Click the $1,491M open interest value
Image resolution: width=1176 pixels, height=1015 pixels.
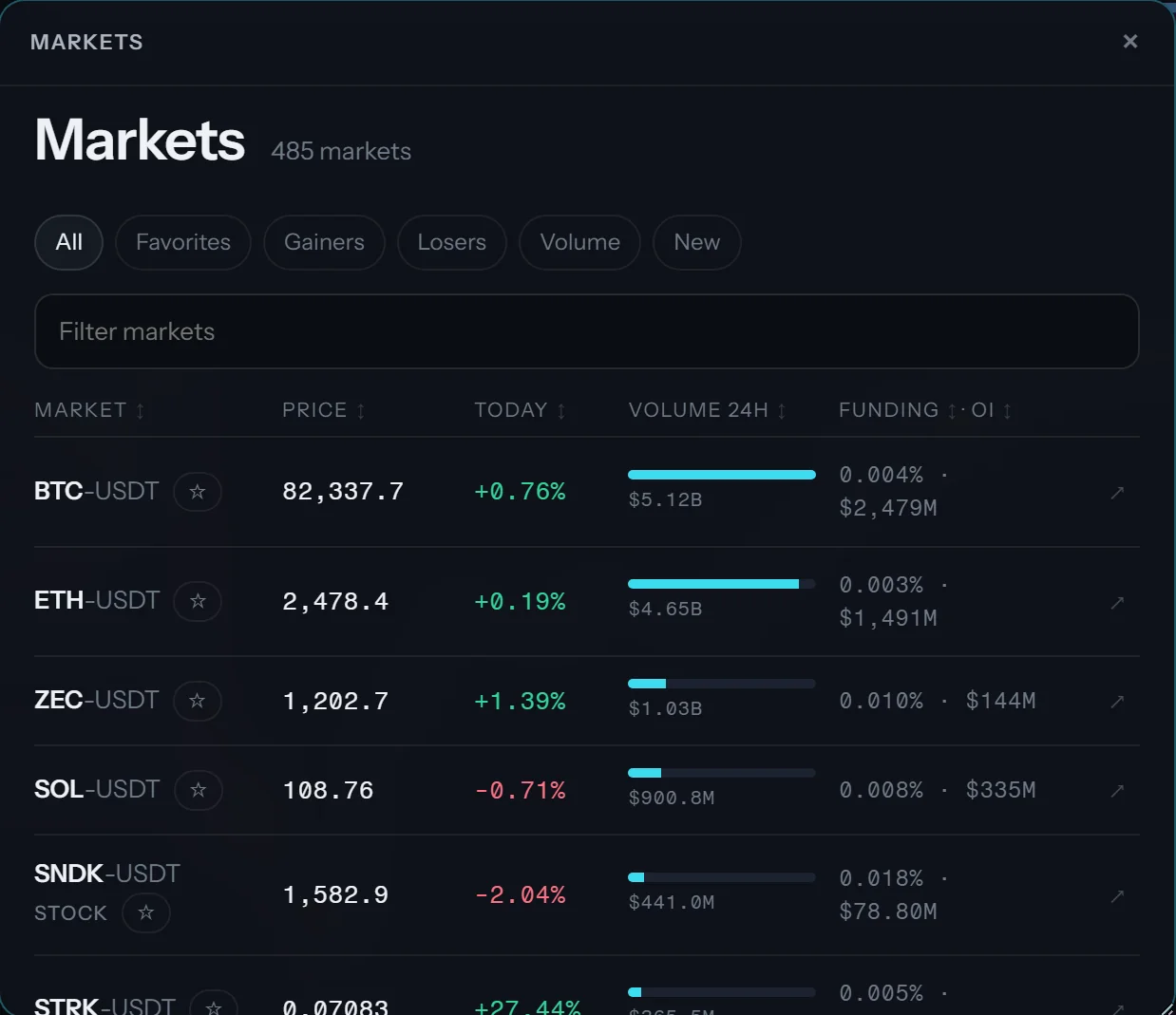(x=888, y=618)
